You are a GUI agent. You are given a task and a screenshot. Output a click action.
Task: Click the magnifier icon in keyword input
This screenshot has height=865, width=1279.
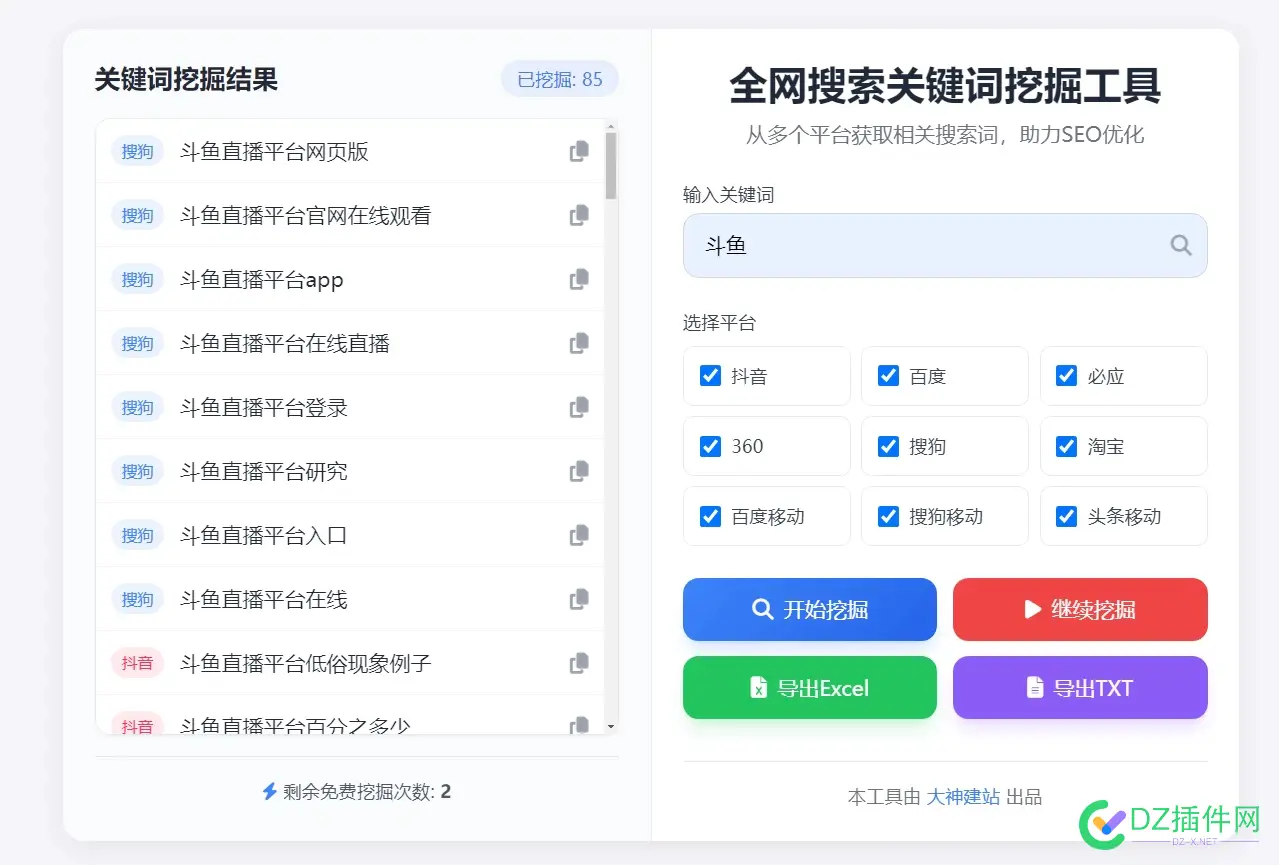coord(1180,245)
